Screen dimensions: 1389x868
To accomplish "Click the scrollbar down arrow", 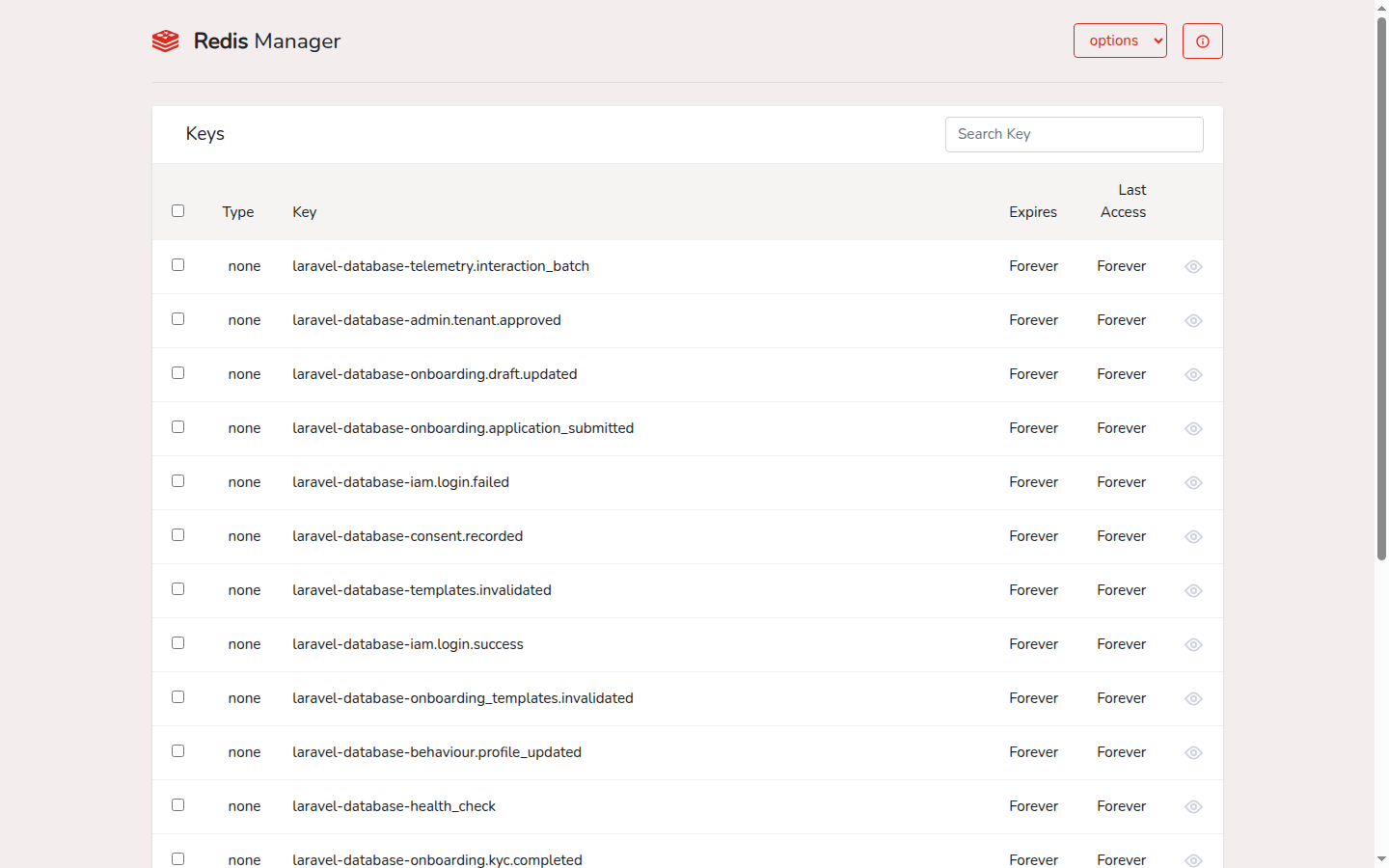I will [x=1381, y=859].
